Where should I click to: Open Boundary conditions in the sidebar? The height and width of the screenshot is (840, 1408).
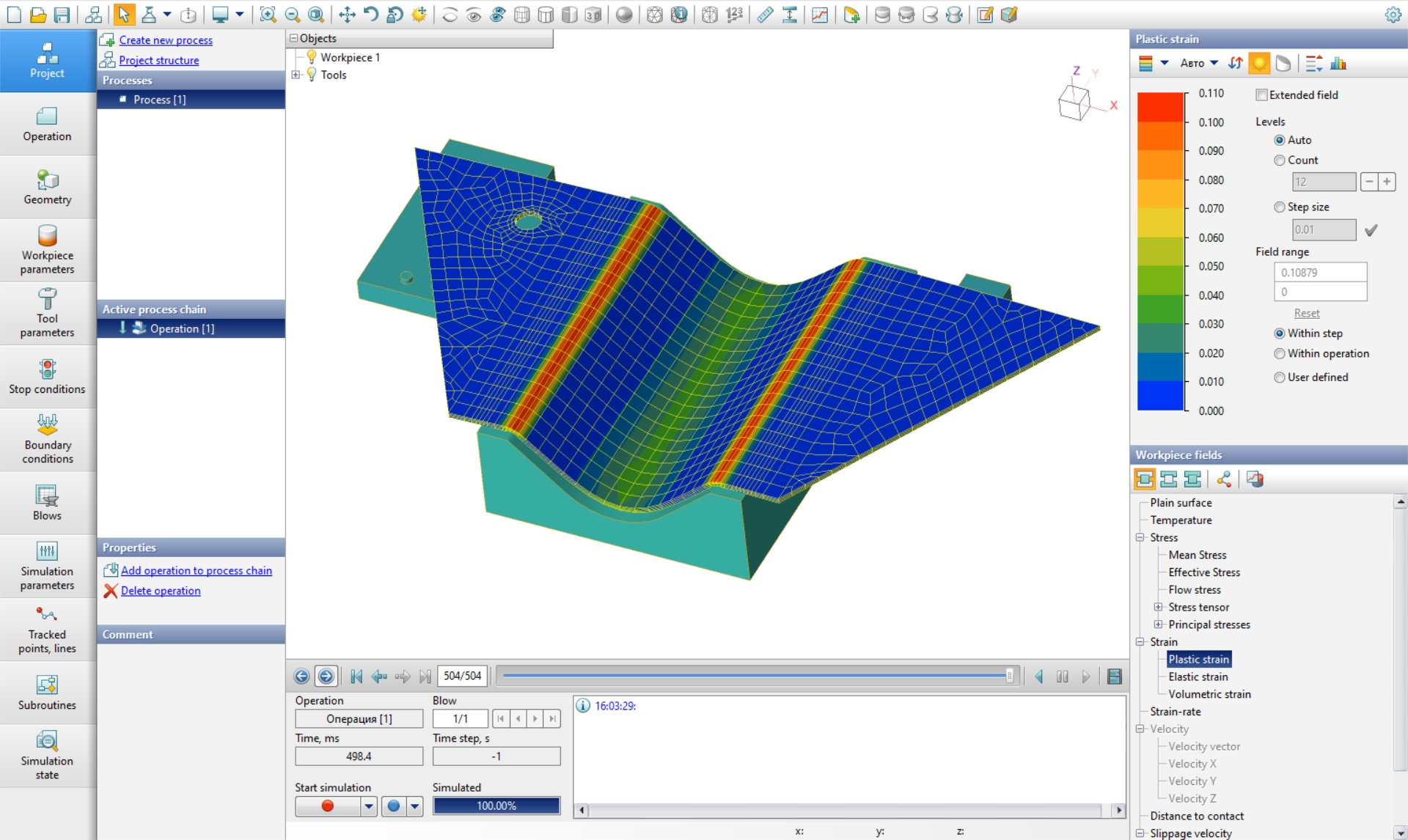[x=48, y=440]
